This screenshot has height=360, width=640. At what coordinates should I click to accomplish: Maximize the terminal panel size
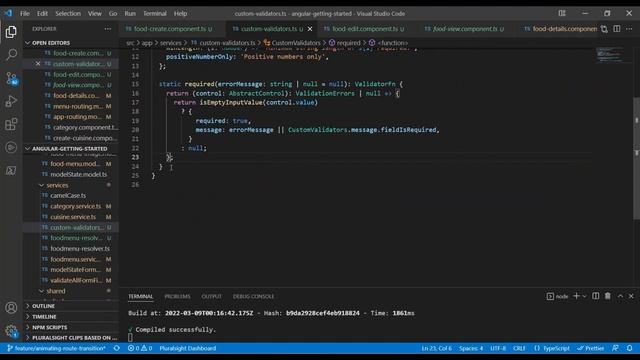point(620,296)
